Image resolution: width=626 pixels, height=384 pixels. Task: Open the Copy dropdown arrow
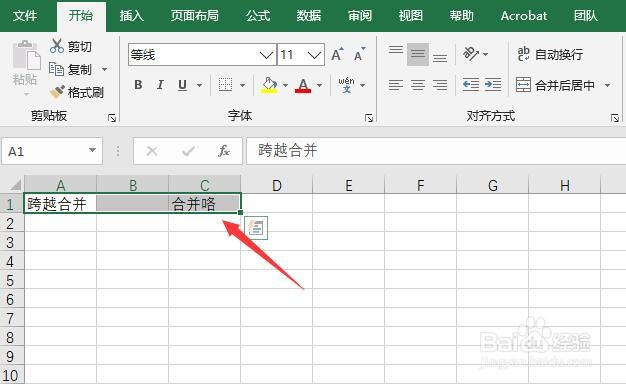(x=104, y=69)
